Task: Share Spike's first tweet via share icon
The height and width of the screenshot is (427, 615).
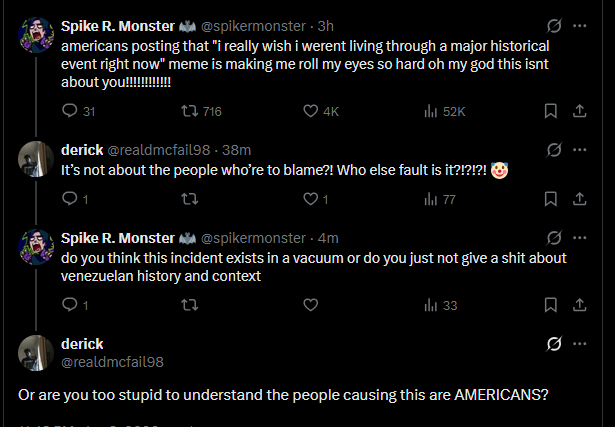Action: tap(579, 112)
